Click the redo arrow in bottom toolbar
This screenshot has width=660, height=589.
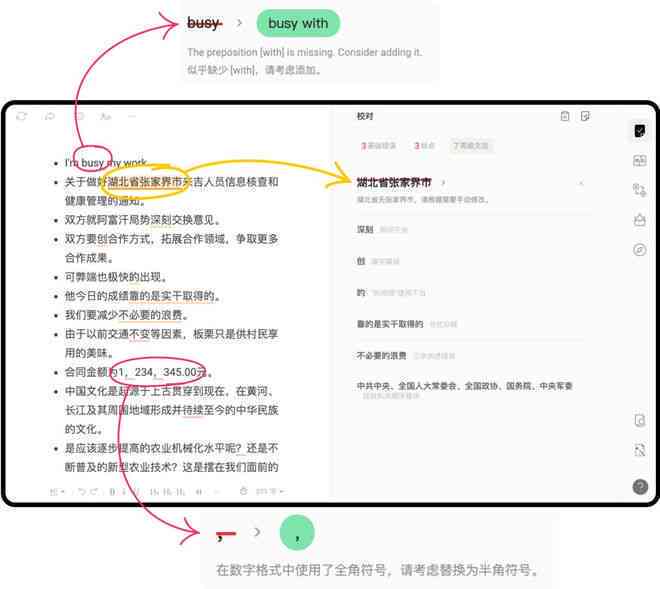point(94,491)
